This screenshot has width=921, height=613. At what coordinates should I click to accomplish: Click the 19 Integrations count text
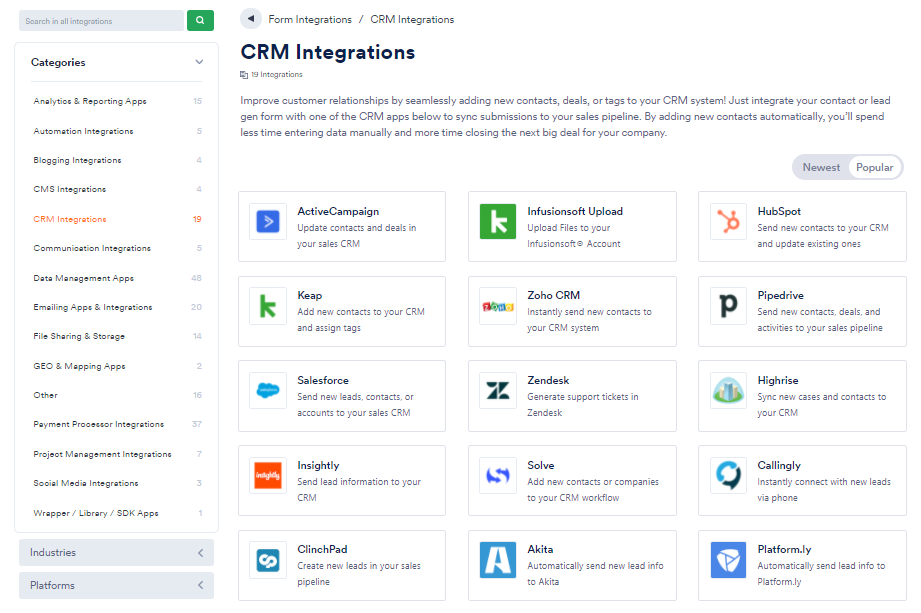[277, 75]
